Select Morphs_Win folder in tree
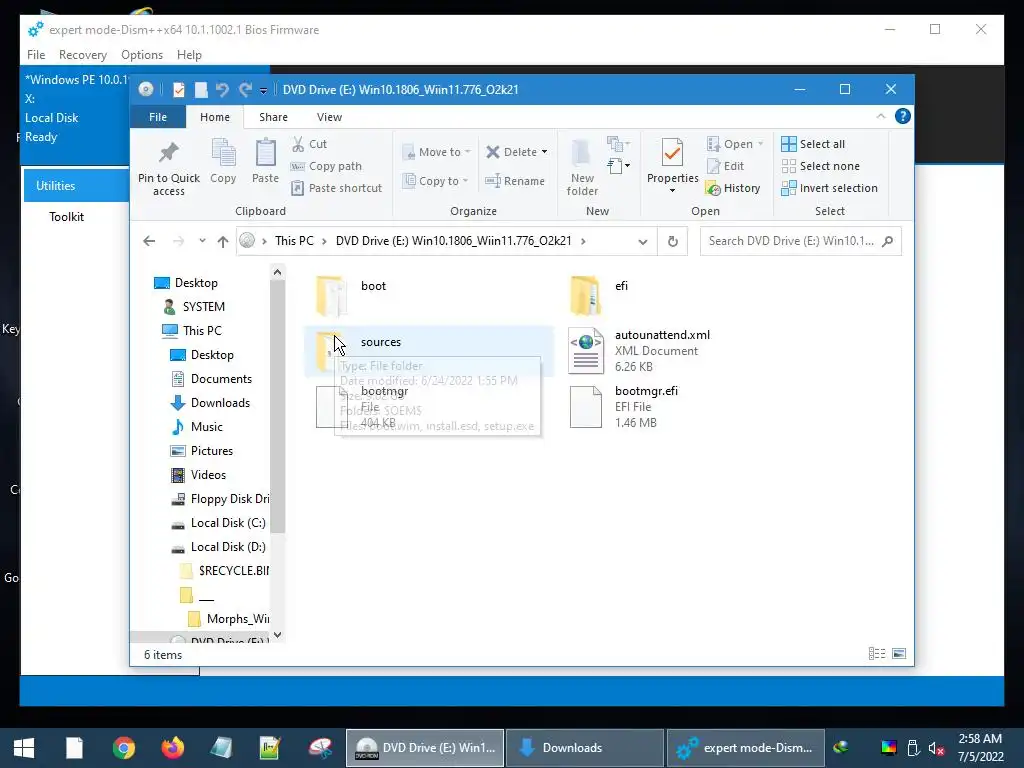This screenshot has height=768, width=1024. [x=229, y=619]
